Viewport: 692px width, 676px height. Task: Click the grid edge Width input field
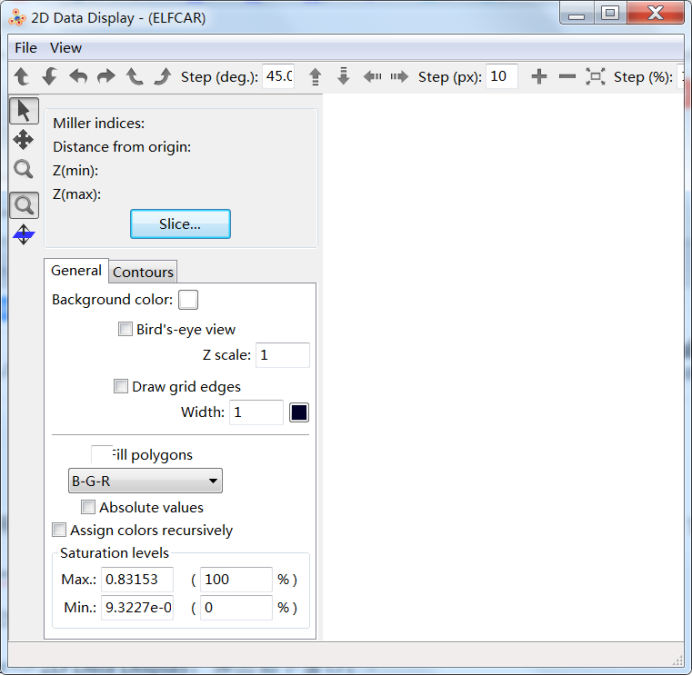coord(256,412)
